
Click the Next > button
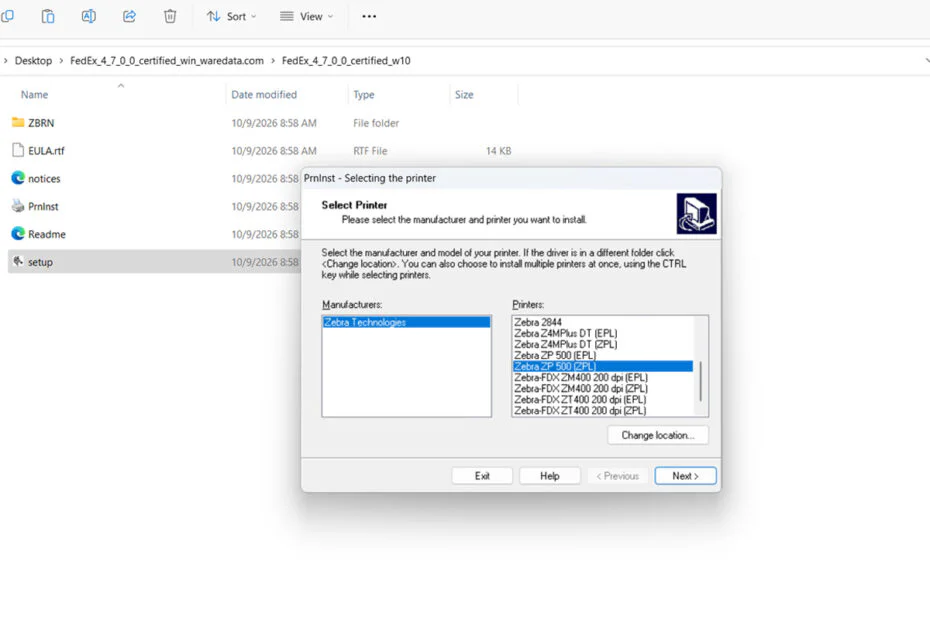pos(686,476)
